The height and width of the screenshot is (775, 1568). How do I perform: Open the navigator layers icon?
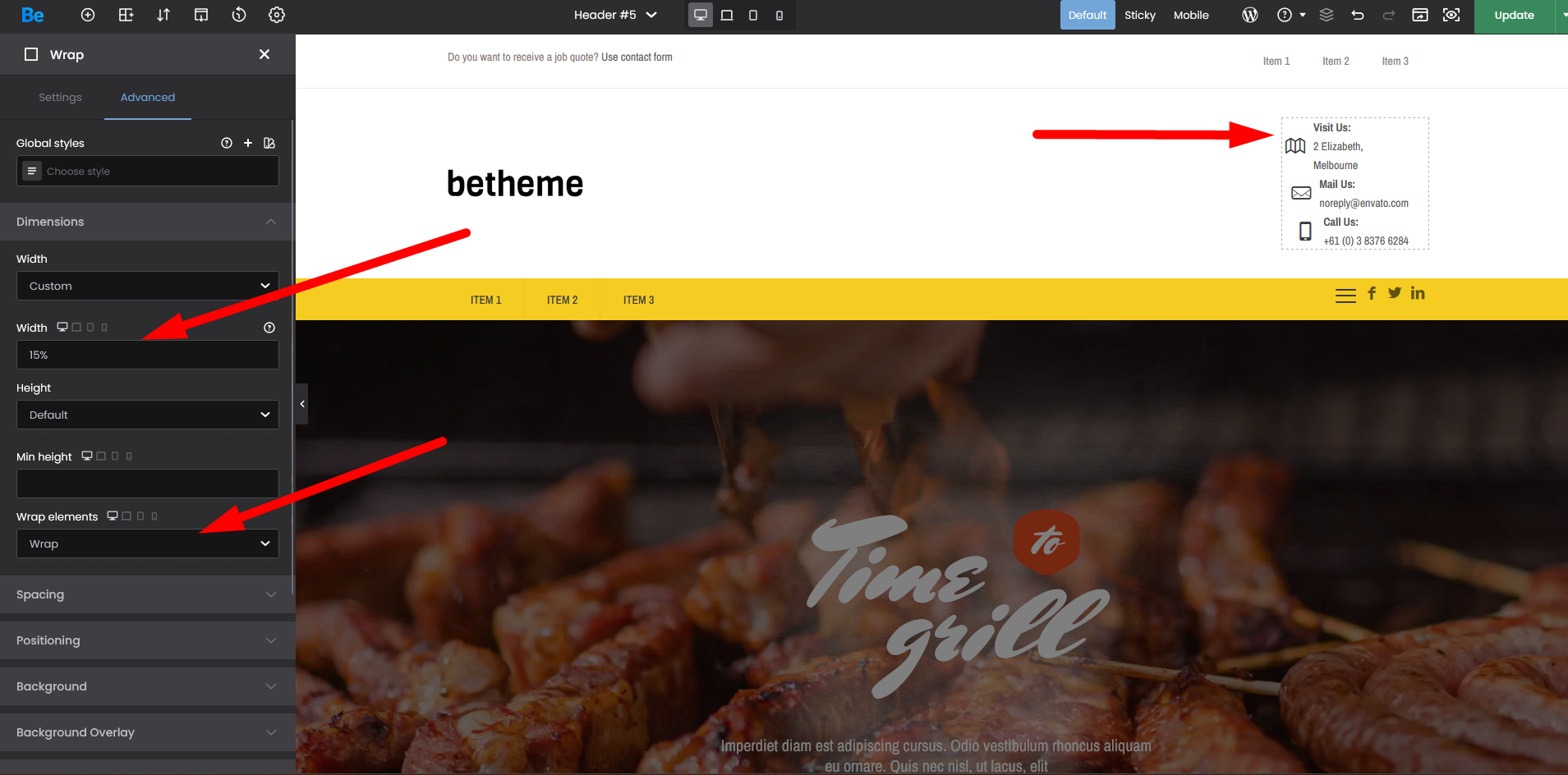1327,15
